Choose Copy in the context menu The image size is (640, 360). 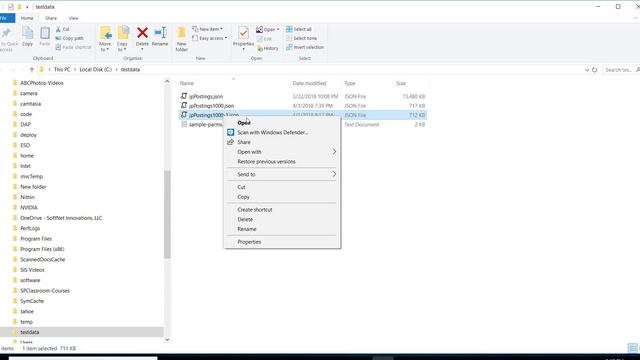[x=282, y=197]
